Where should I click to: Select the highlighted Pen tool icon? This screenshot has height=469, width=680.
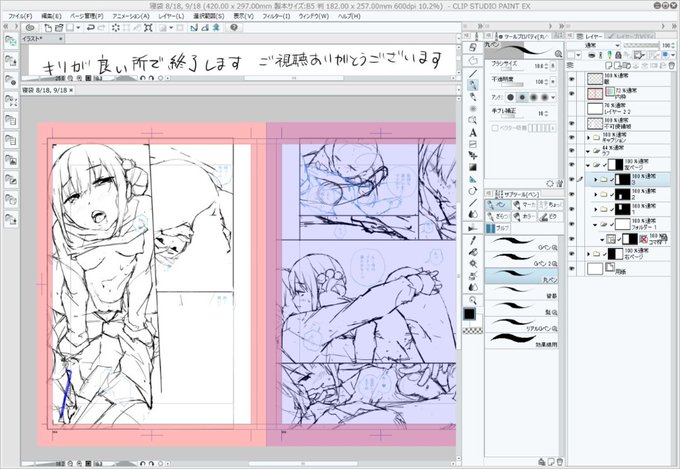473,85
